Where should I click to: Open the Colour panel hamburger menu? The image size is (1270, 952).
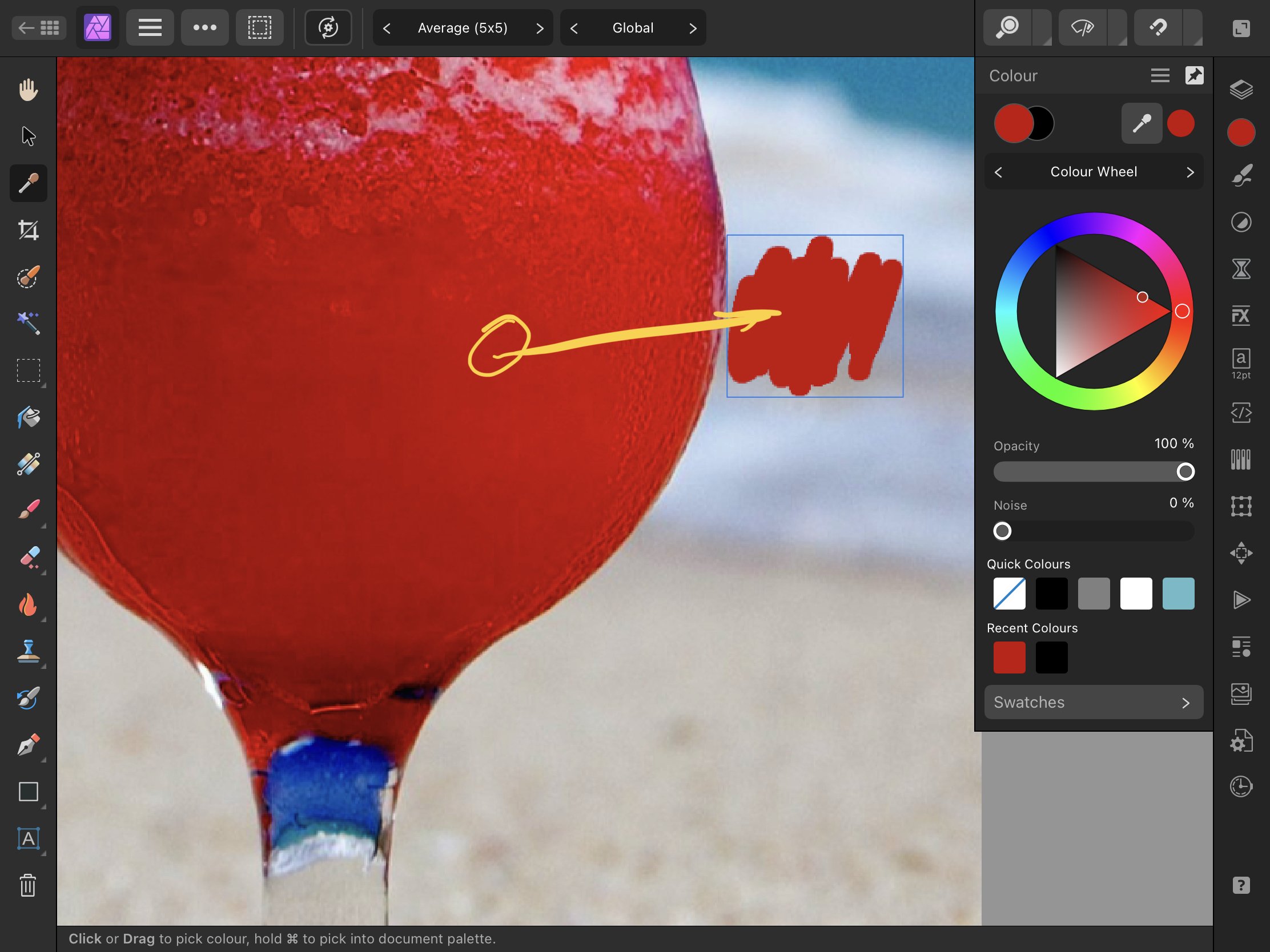tap(1160, 75)
